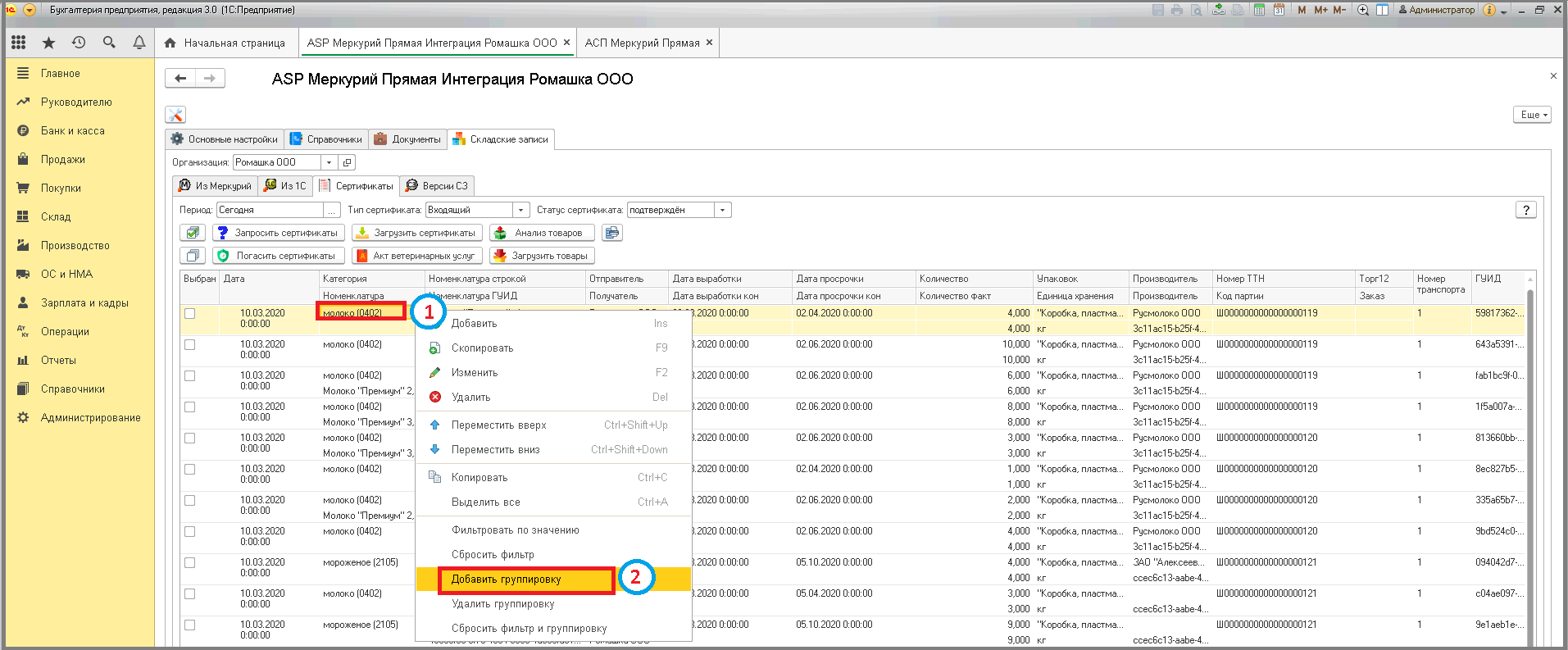Click the uncheck all rows icon button
The image size is (1568, 650).
pyautogui.click(x=193, y=256)
